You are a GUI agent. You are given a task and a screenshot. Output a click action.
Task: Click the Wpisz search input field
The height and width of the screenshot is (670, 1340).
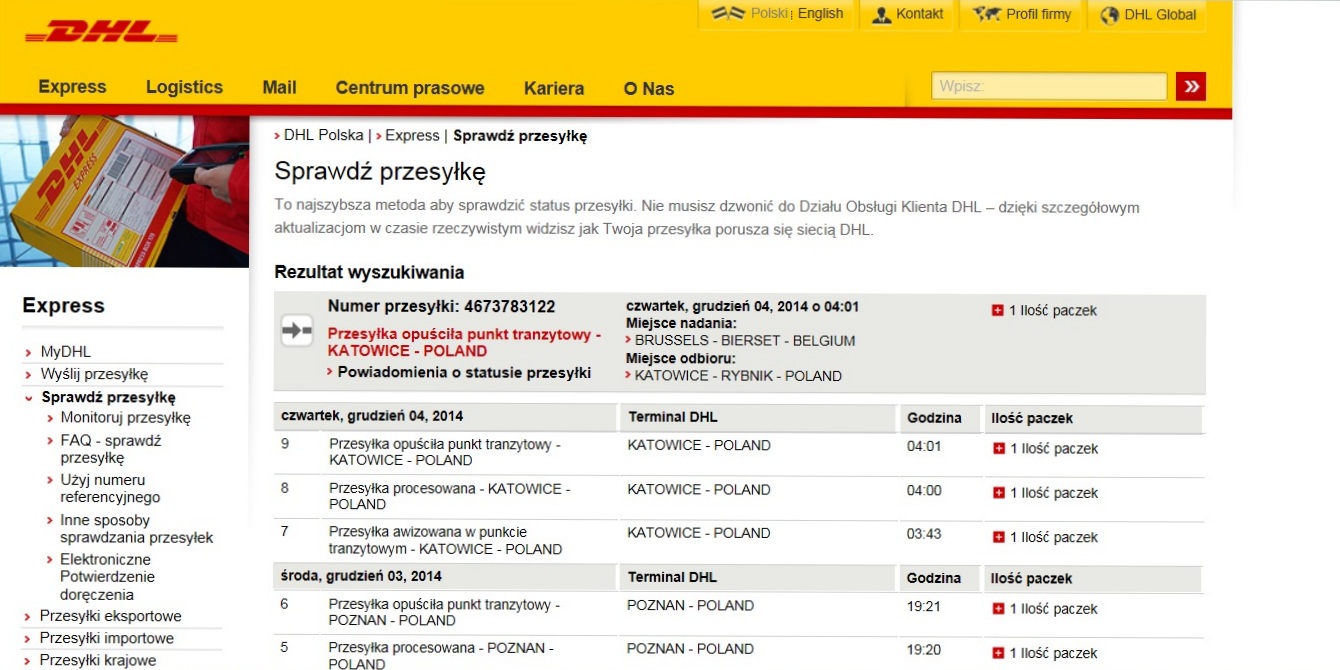click(x=1048, y=87)
